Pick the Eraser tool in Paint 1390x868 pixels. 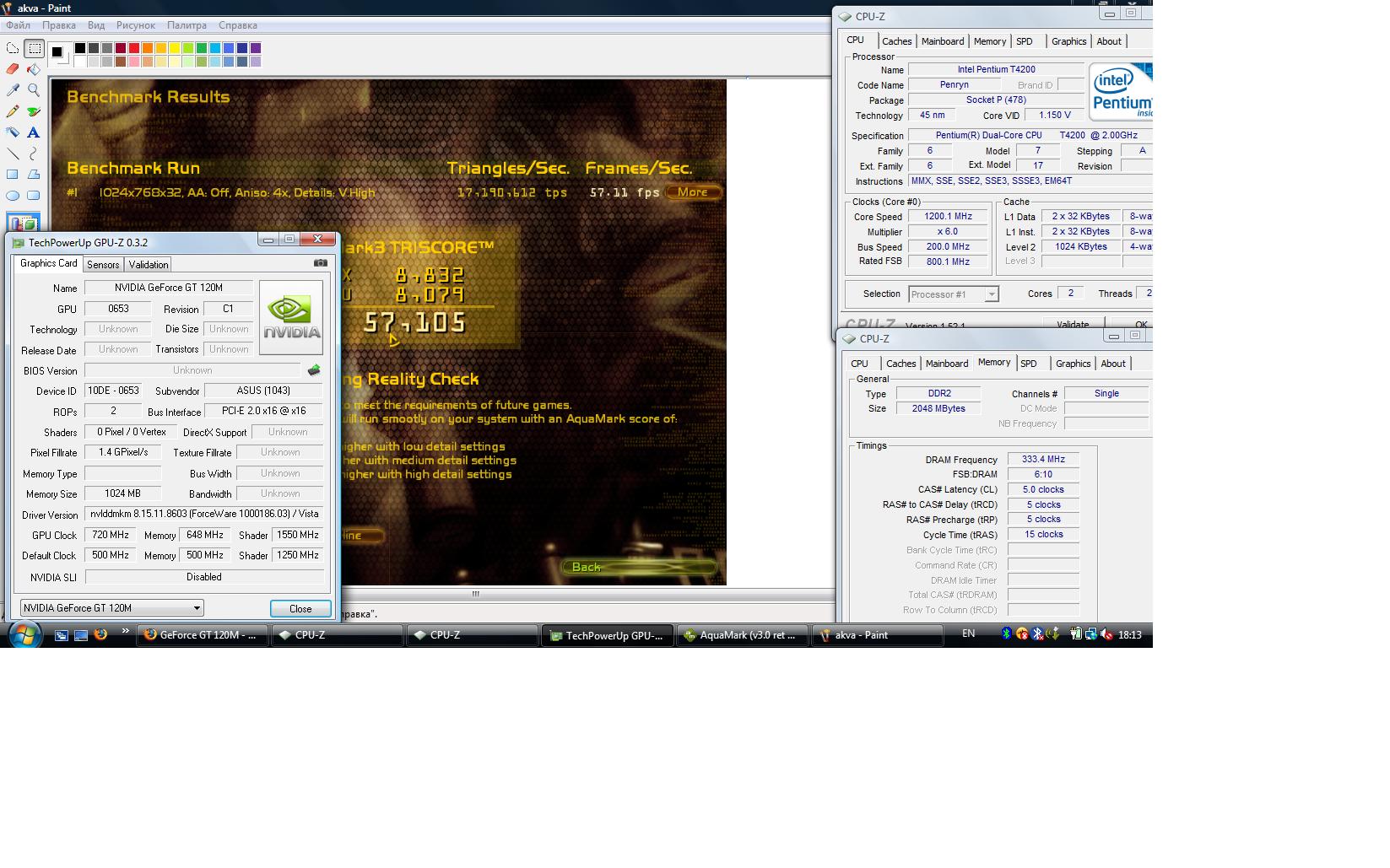(x=13, y=69)
